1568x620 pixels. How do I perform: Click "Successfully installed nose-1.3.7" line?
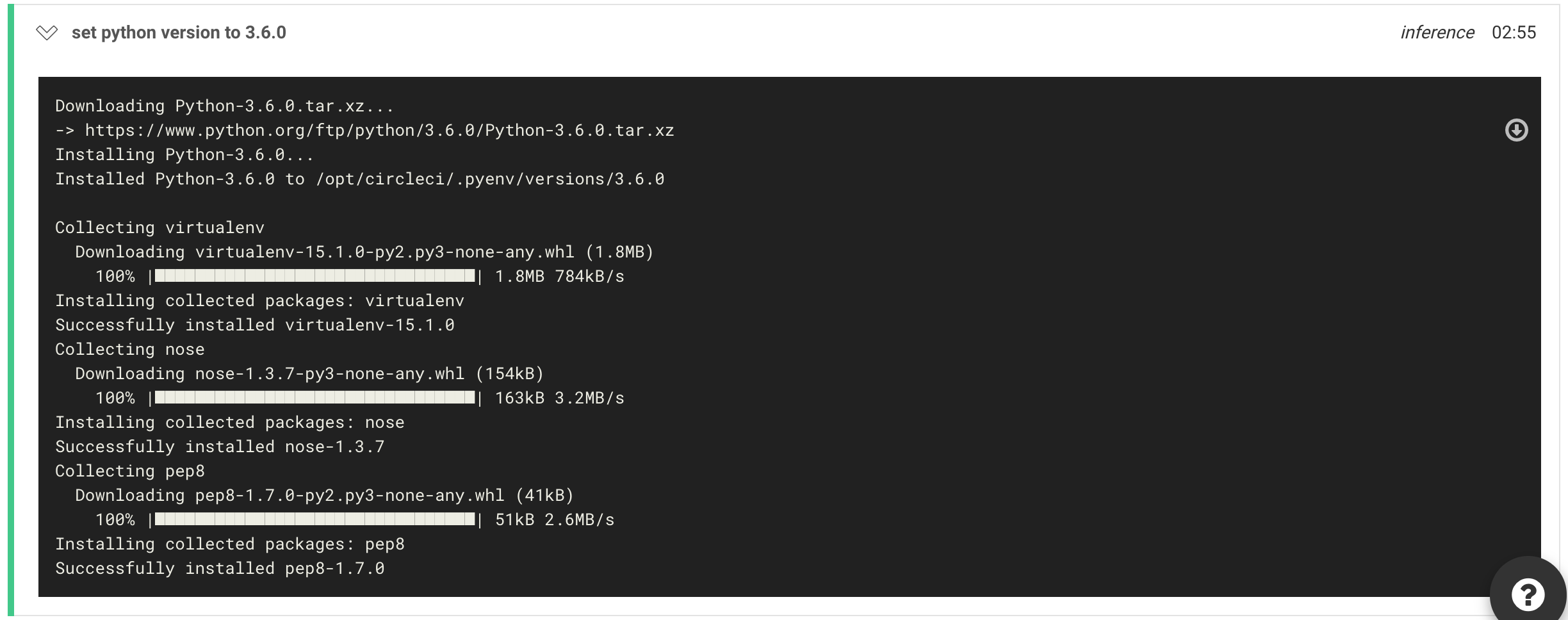pyautogui.click(x=220, y=447)
